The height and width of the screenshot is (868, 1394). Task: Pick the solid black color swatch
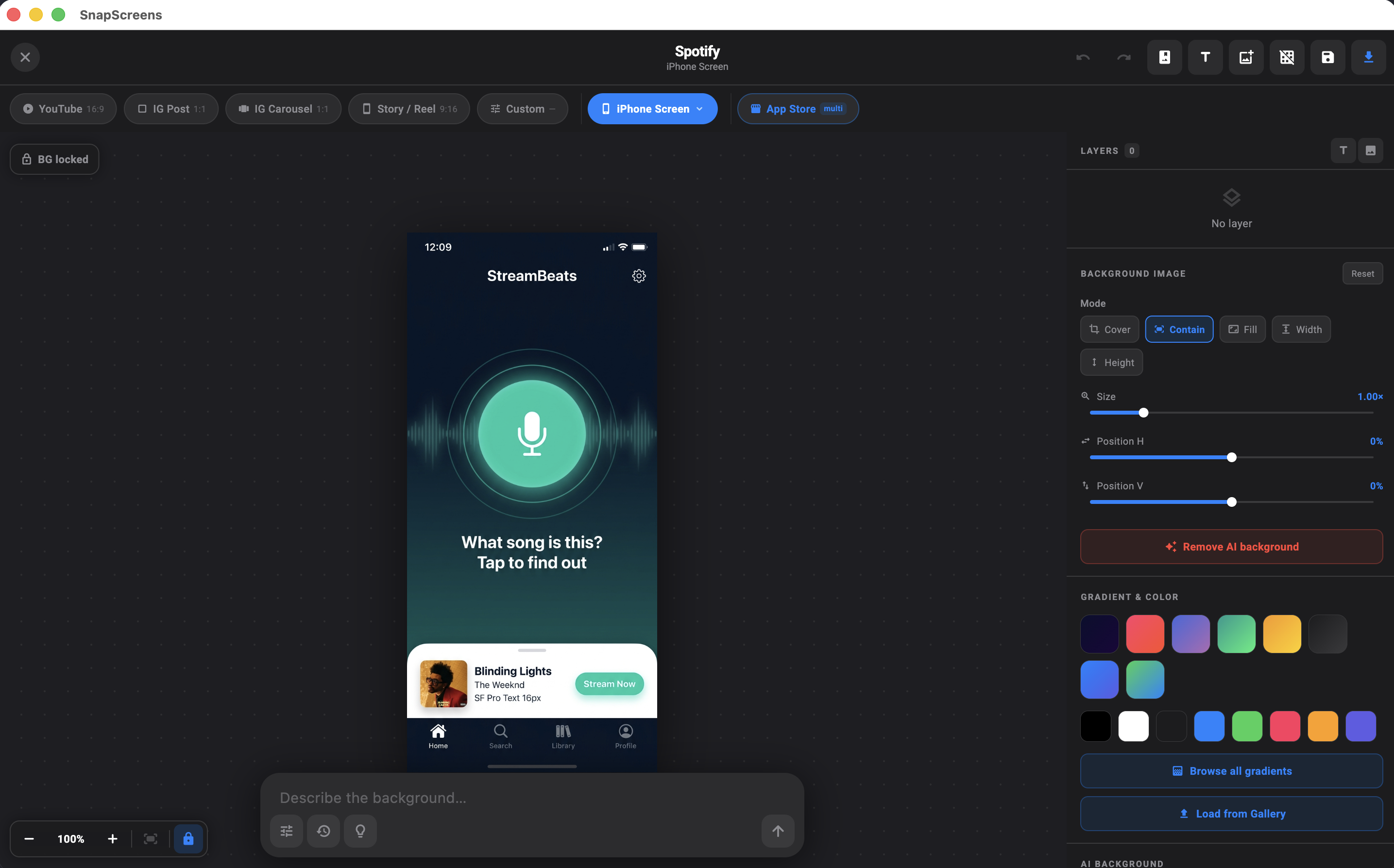tap(1095, 726)
